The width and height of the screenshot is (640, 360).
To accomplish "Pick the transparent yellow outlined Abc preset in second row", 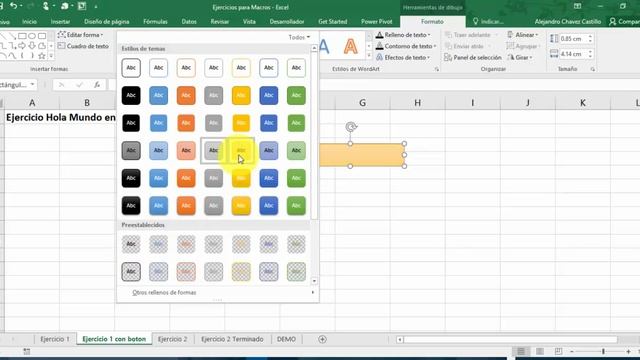I will point(241,272).
